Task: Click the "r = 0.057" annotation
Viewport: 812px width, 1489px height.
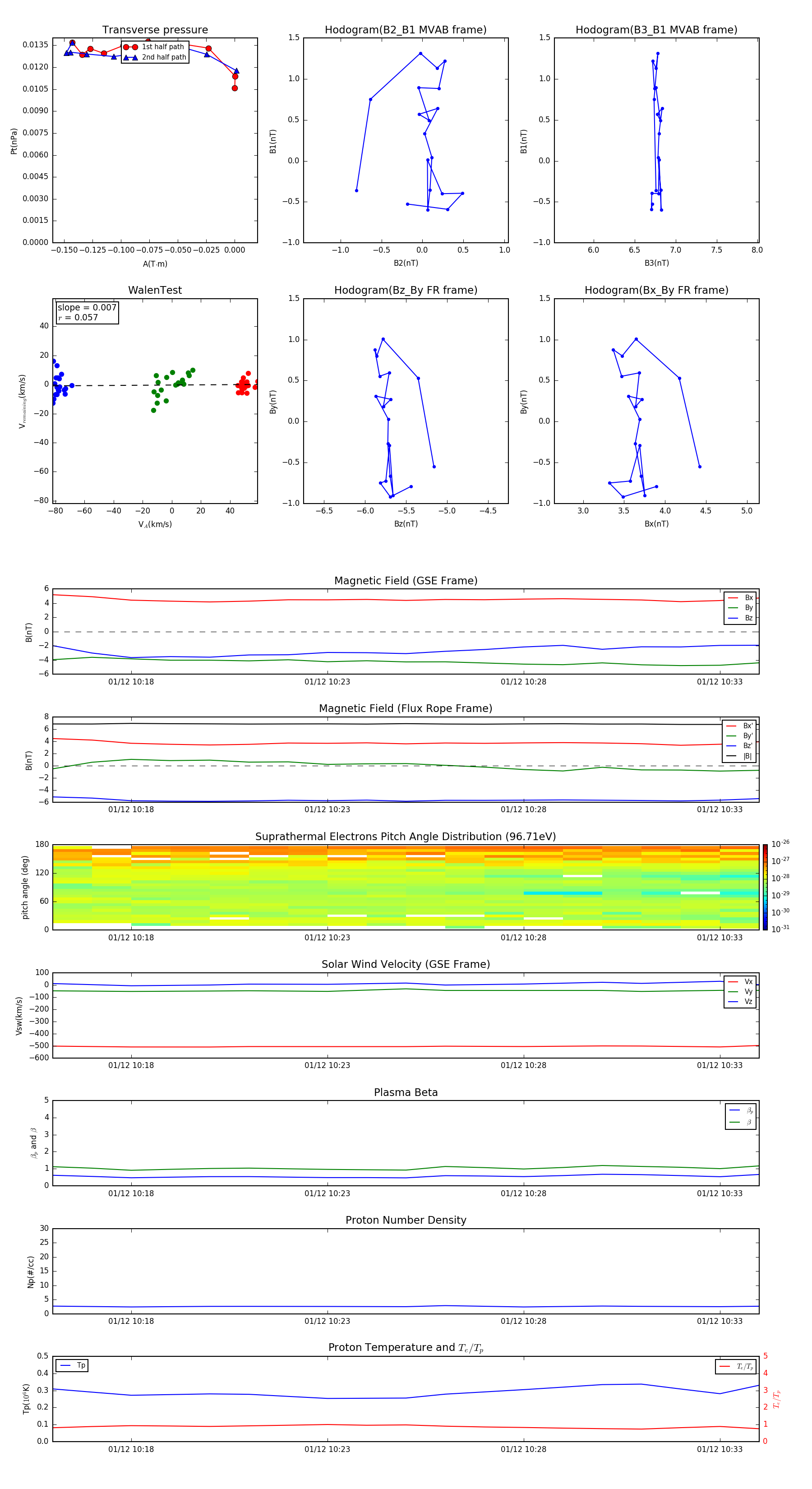Action: [78, 317]
